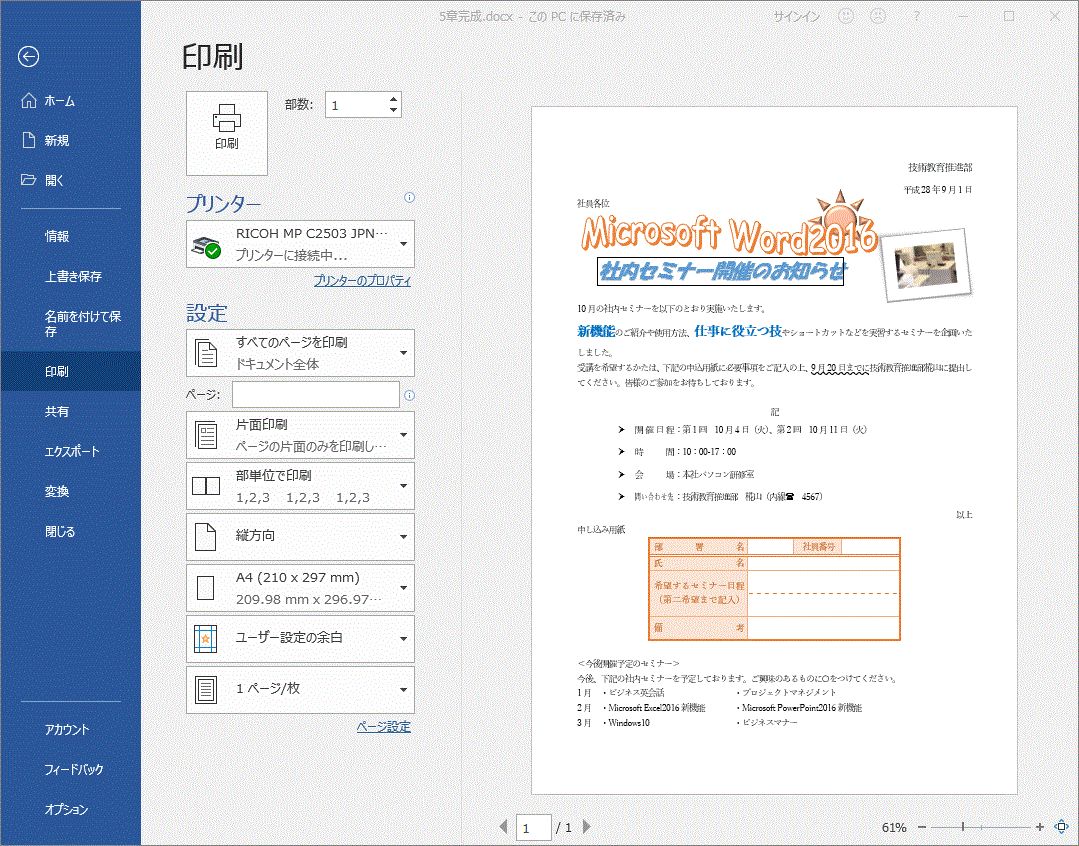Click the frown feedback icon in title bar
The height and width of the screenshot is (846, 1079).
878,16
